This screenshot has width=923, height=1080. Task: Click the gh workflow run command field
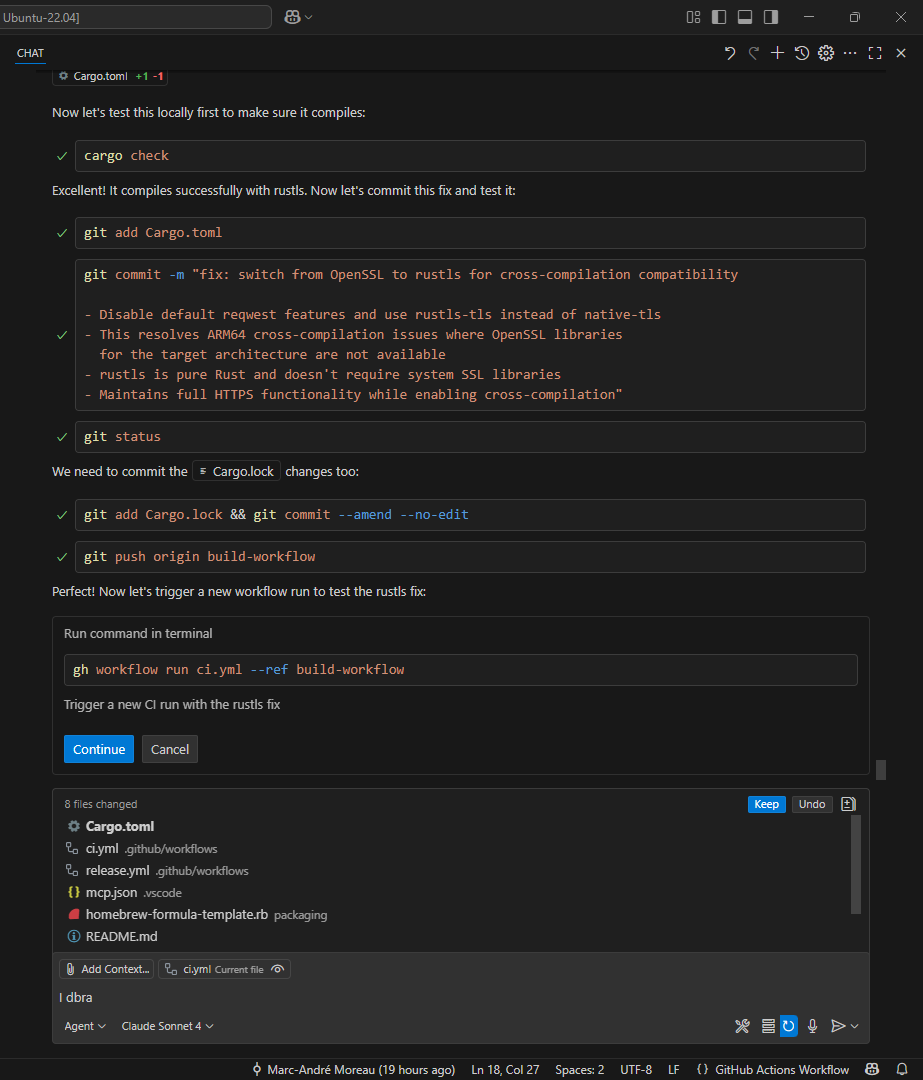point(460,669)
